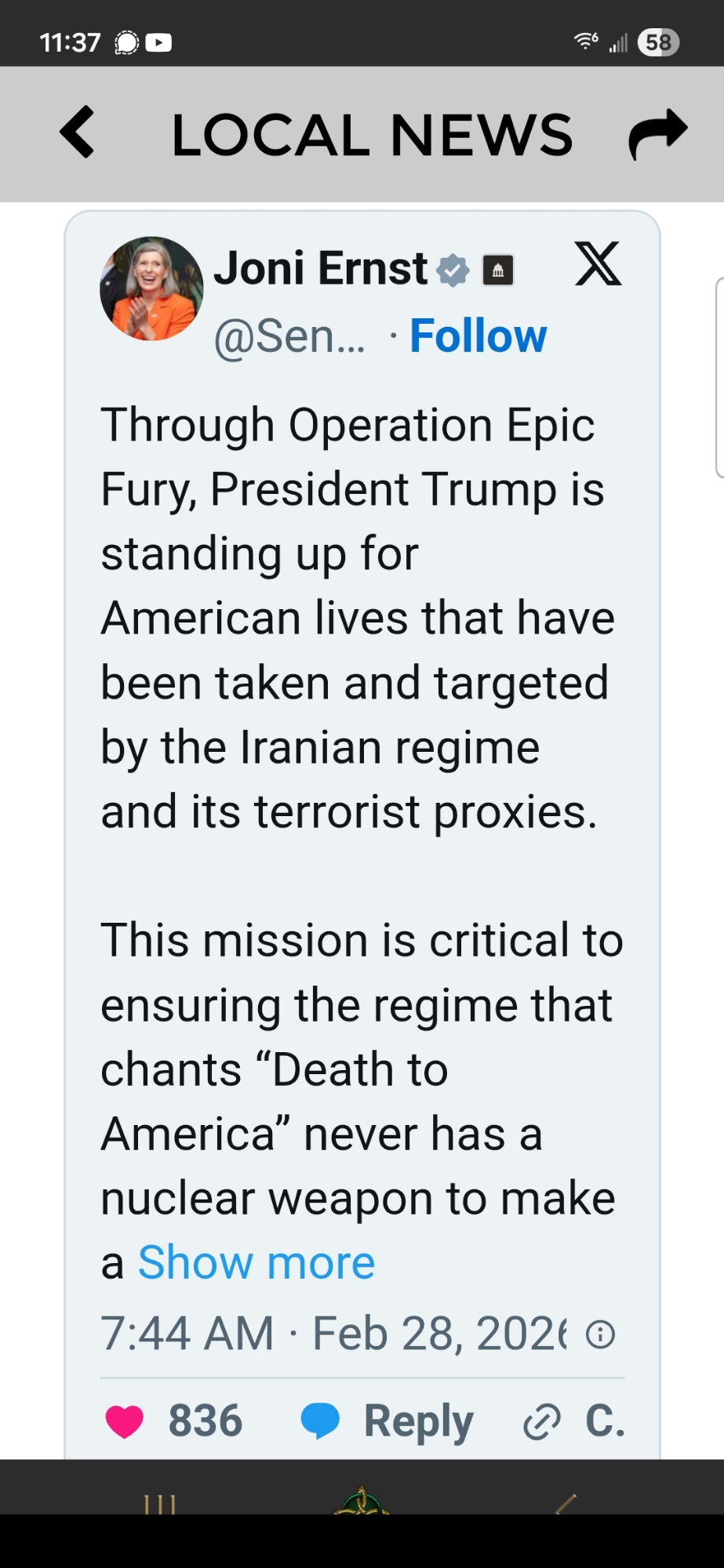Open the Joni Ernst profile name
The image size is (724, 1568).
[321, 268]
